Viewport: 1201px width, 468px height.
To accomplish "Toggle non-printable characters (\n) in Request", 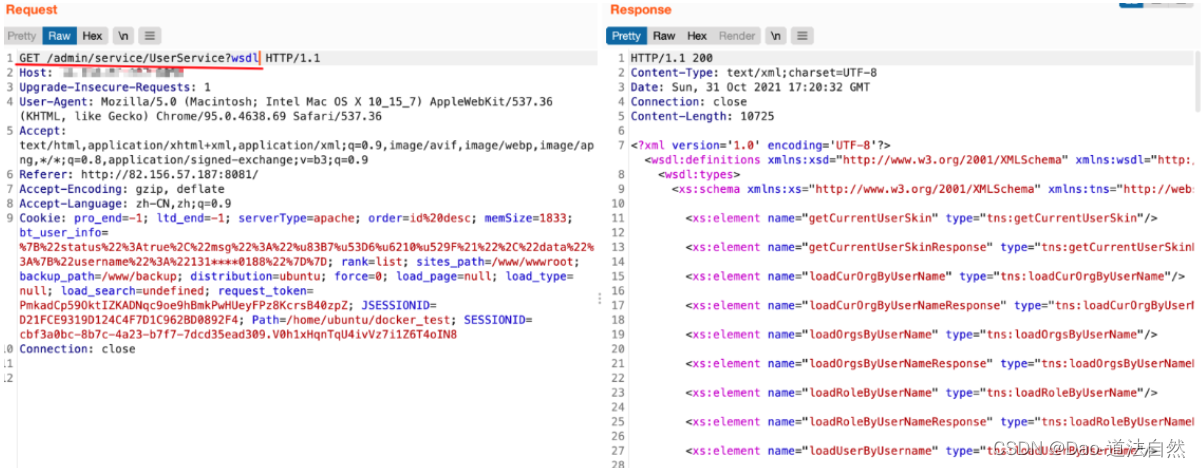I will coord(123,36).
